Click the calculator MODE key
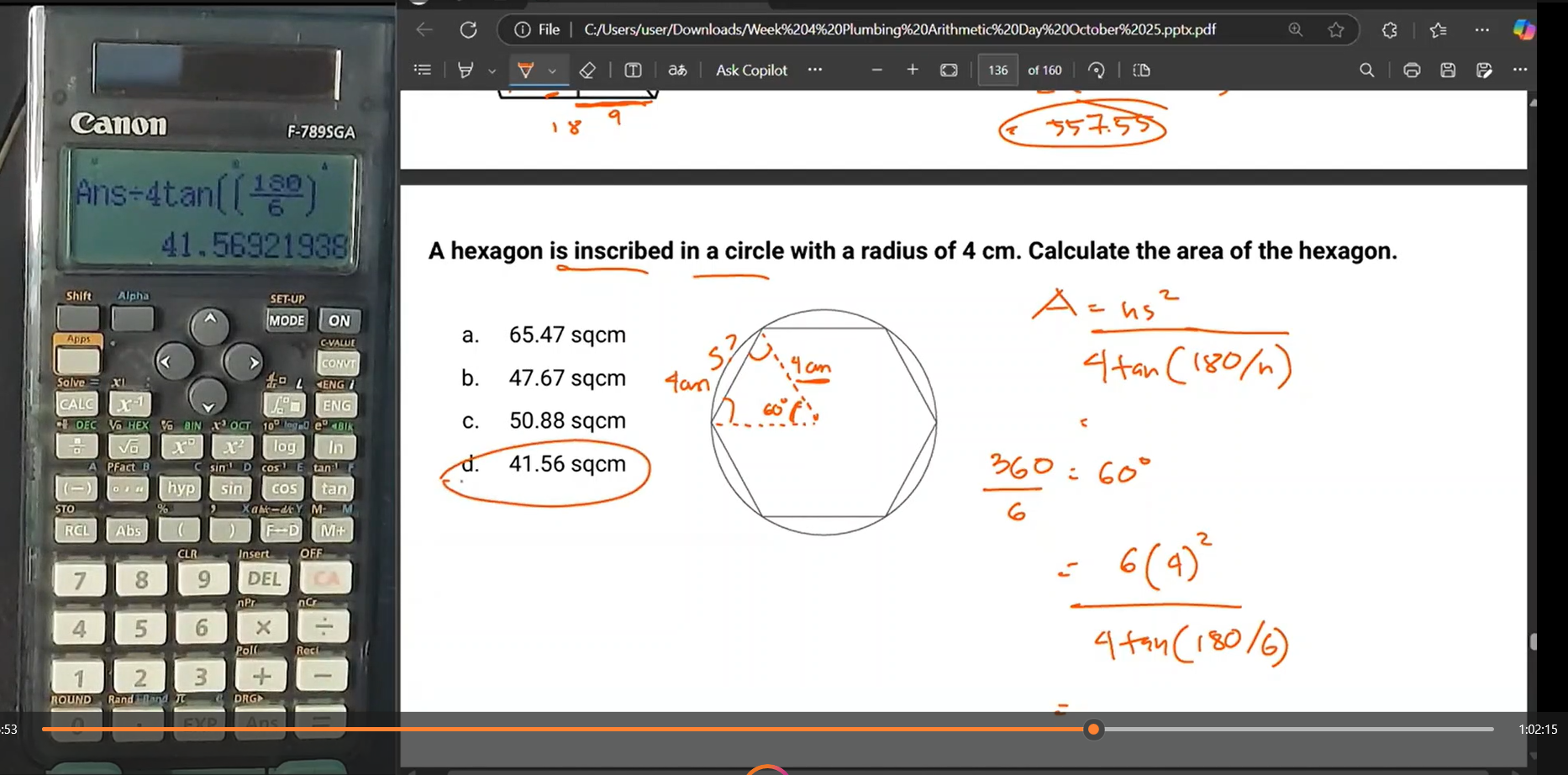The image size is (1568, 775). pos(287,320)
